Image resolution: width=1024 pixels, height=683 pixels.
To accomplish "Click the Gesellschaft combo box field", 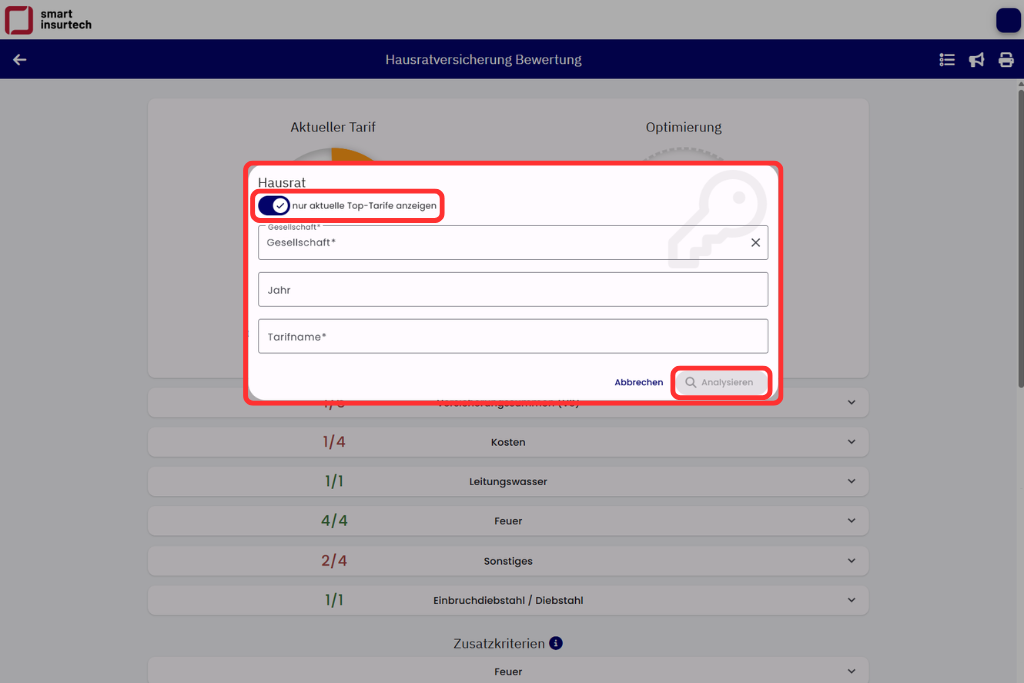I will [500, 242].
